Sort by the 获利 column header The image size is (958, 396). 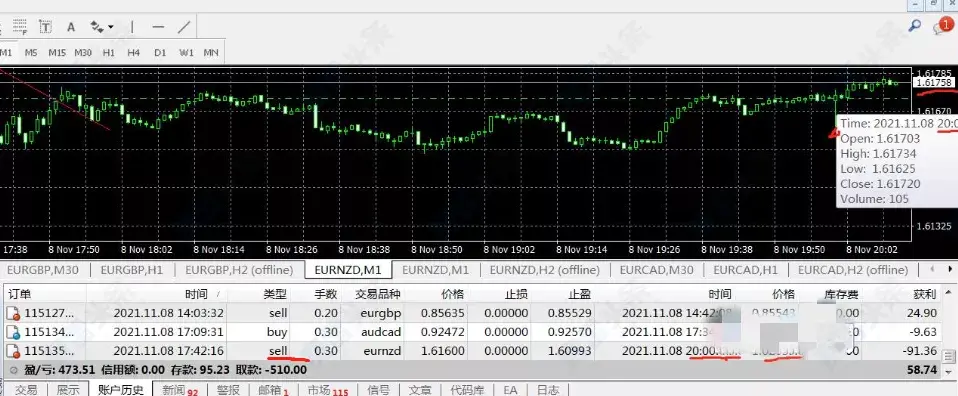coord(925,295)
